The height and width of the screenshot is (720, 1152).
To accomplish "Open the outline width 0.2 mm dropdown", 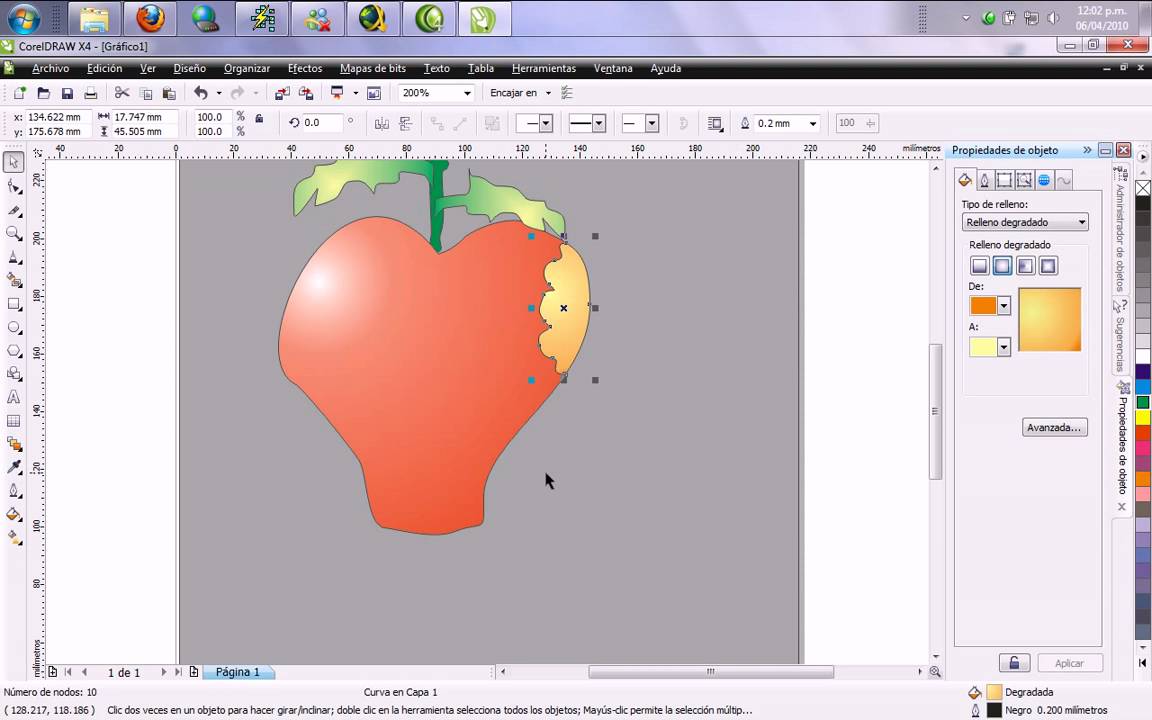I will pyautogui.click(x=813, y=123).
